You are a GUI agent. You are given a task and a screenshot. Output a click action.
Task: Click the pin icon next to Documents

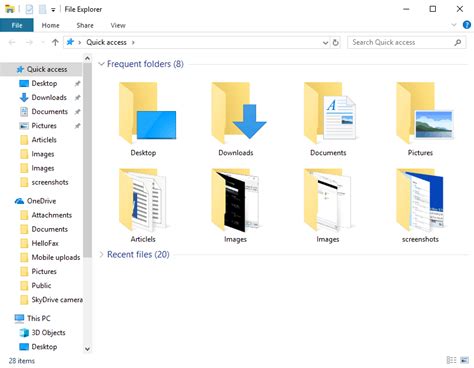[77, 112]
